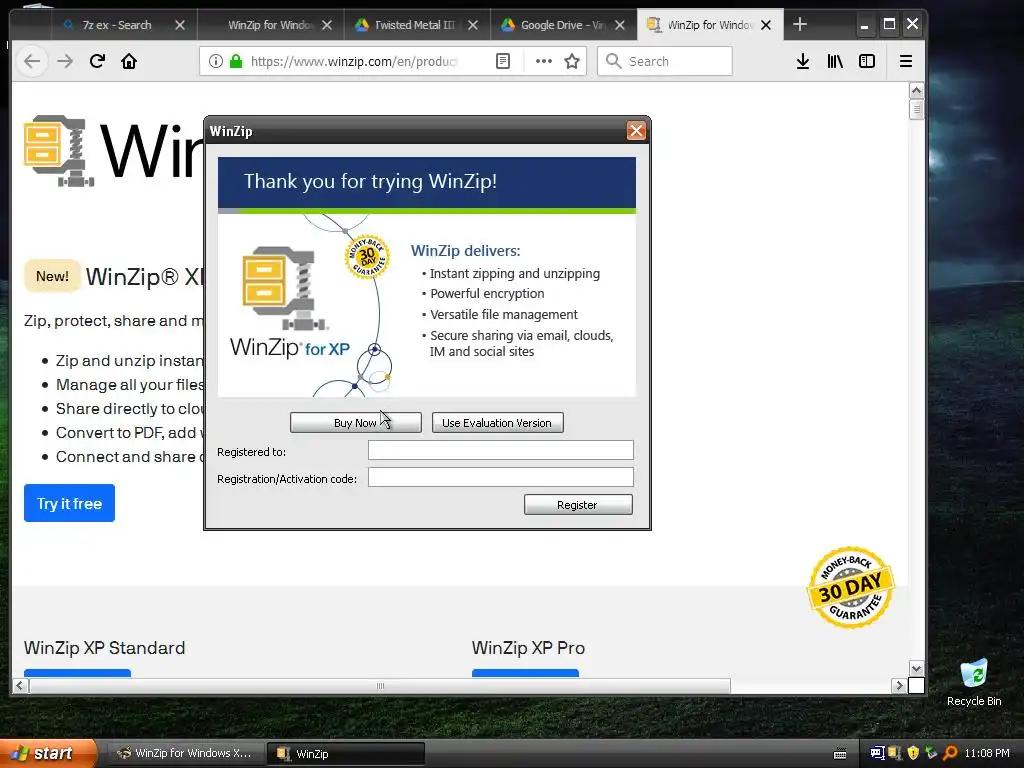Go back using the browser back arrow

pos(32,61)
